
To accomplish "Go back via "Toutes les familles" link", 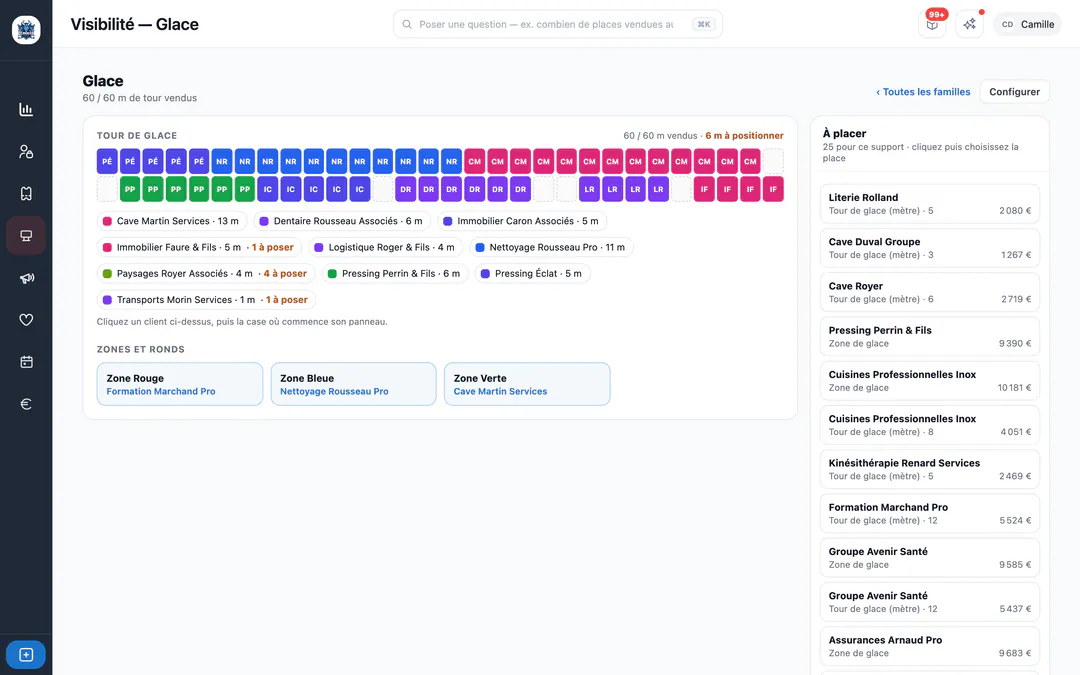I will (923, 92).
